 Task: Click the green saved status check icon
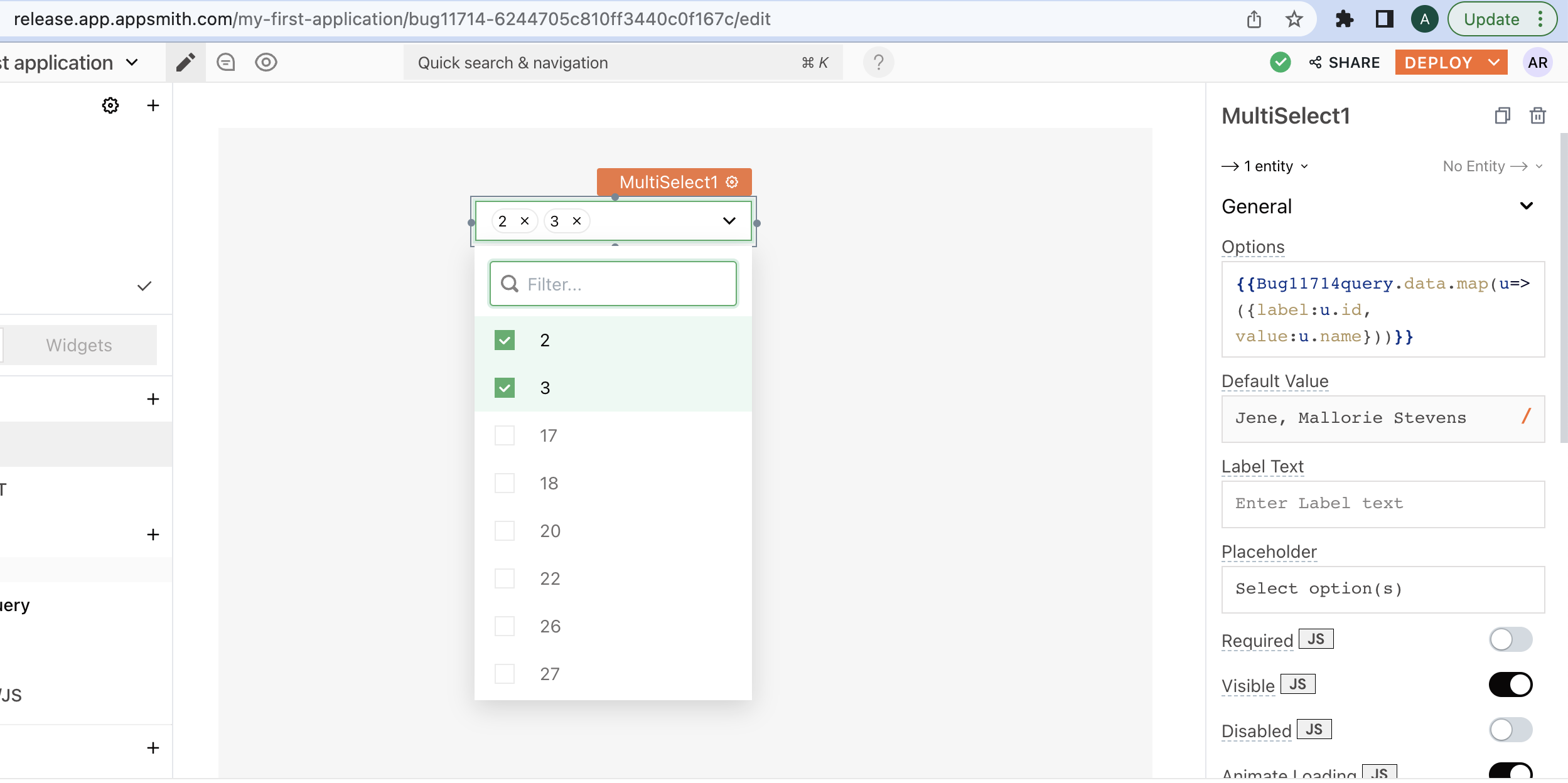1280,62
